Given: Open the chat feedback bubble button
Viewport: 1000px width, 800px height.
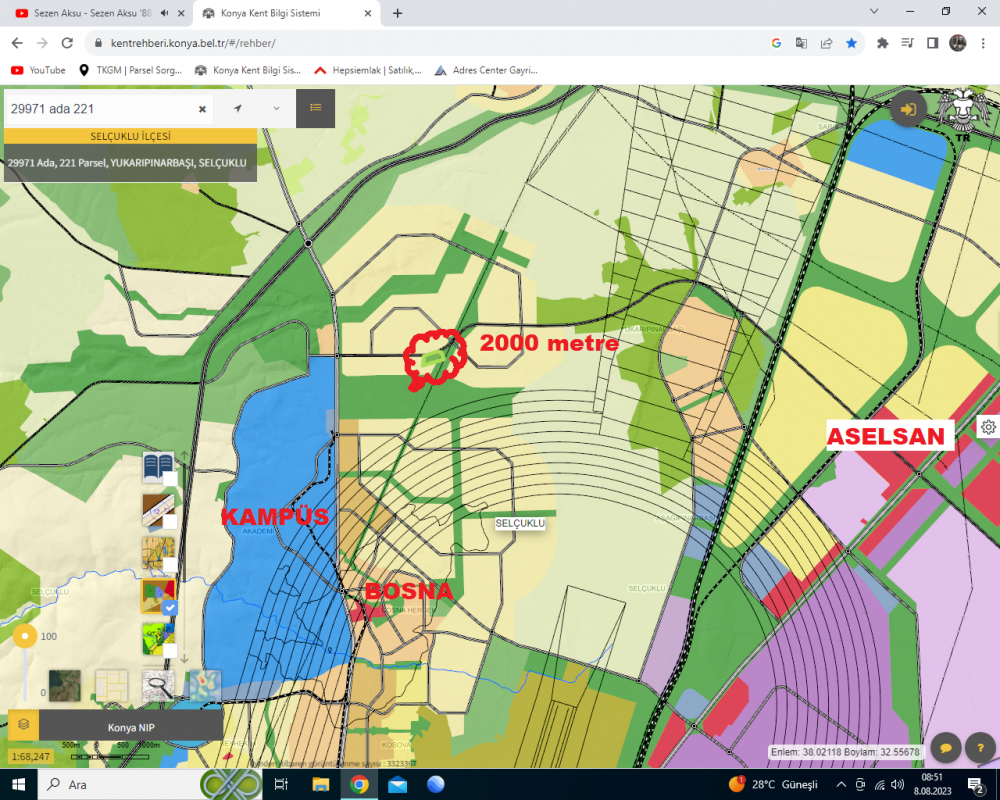Looking at the screenshot, I should pos(946,748).
